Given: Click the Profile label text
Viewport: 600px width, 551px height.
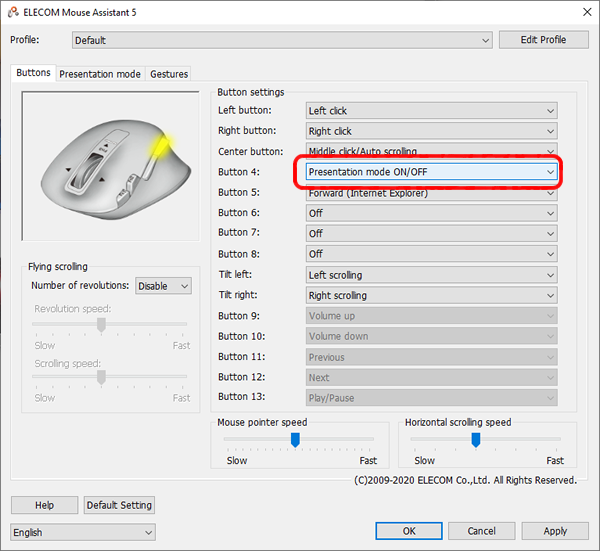Looking at the screenshot, I should point(24,40).
